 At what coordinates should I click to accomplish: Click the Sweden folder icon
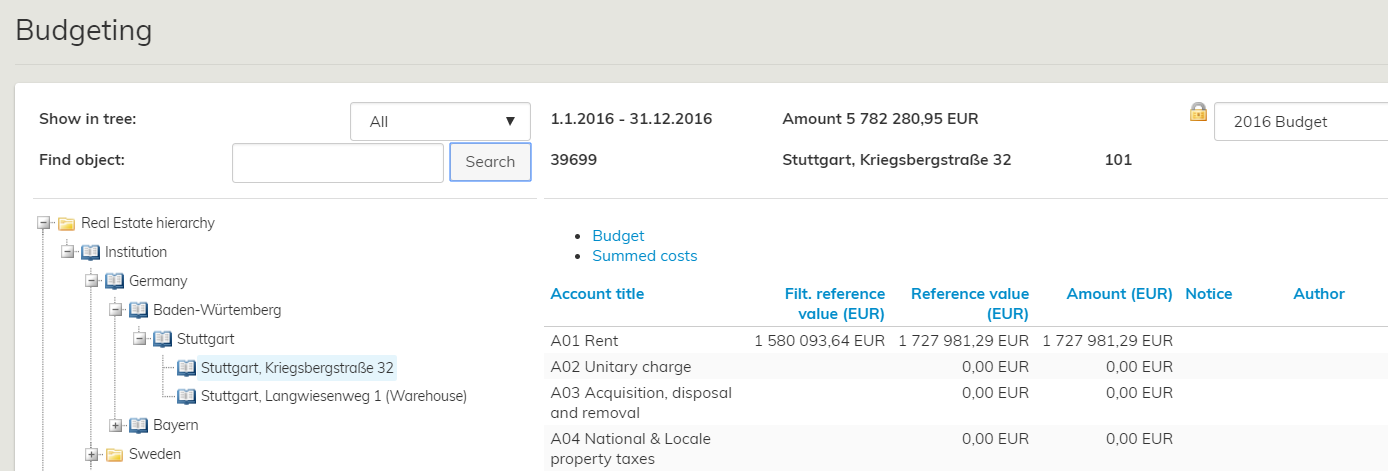(x=115, y=454)
